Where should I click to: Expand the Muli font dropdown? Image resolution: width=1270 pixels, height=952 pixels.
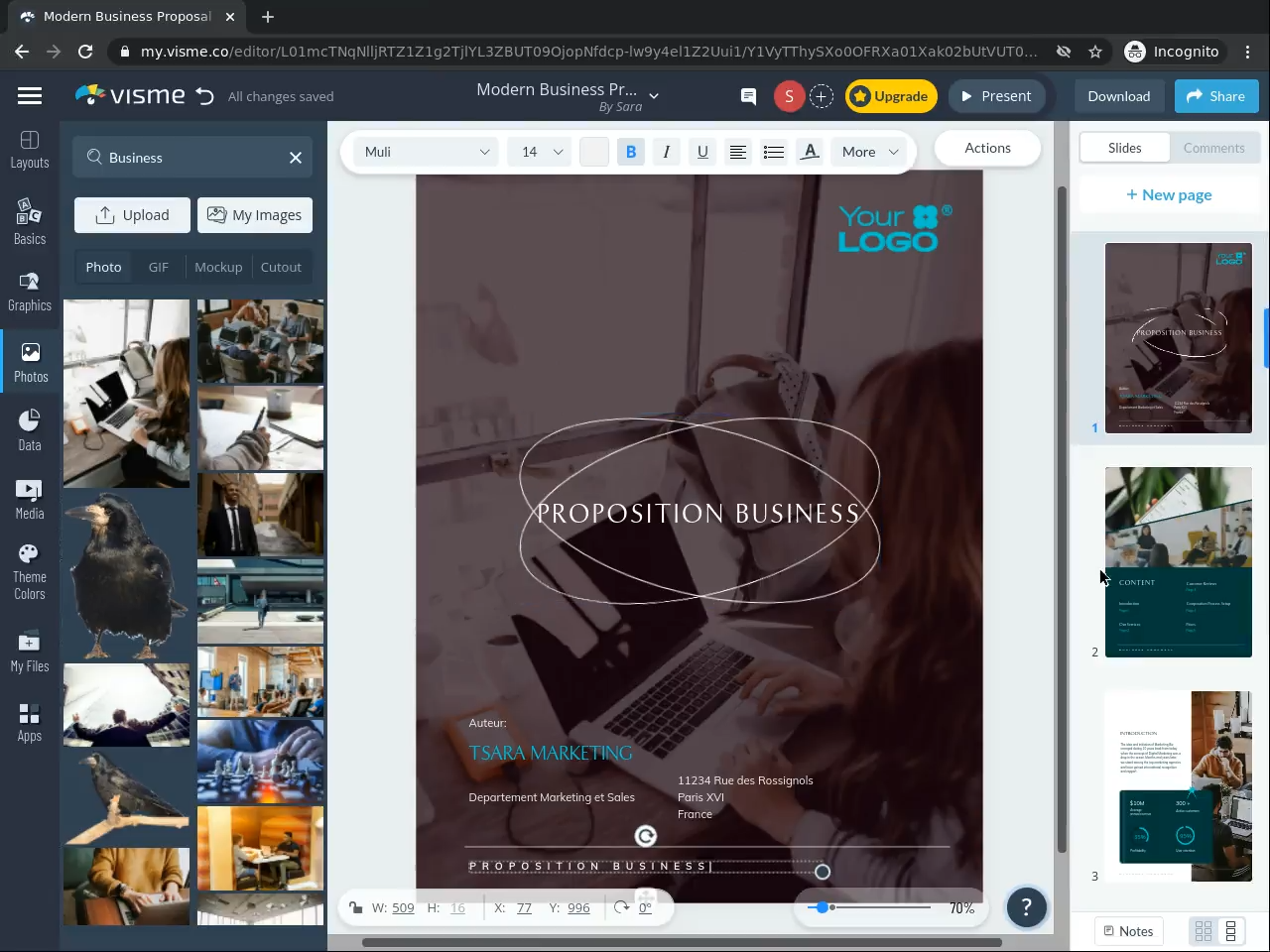(x=427, y=152)
